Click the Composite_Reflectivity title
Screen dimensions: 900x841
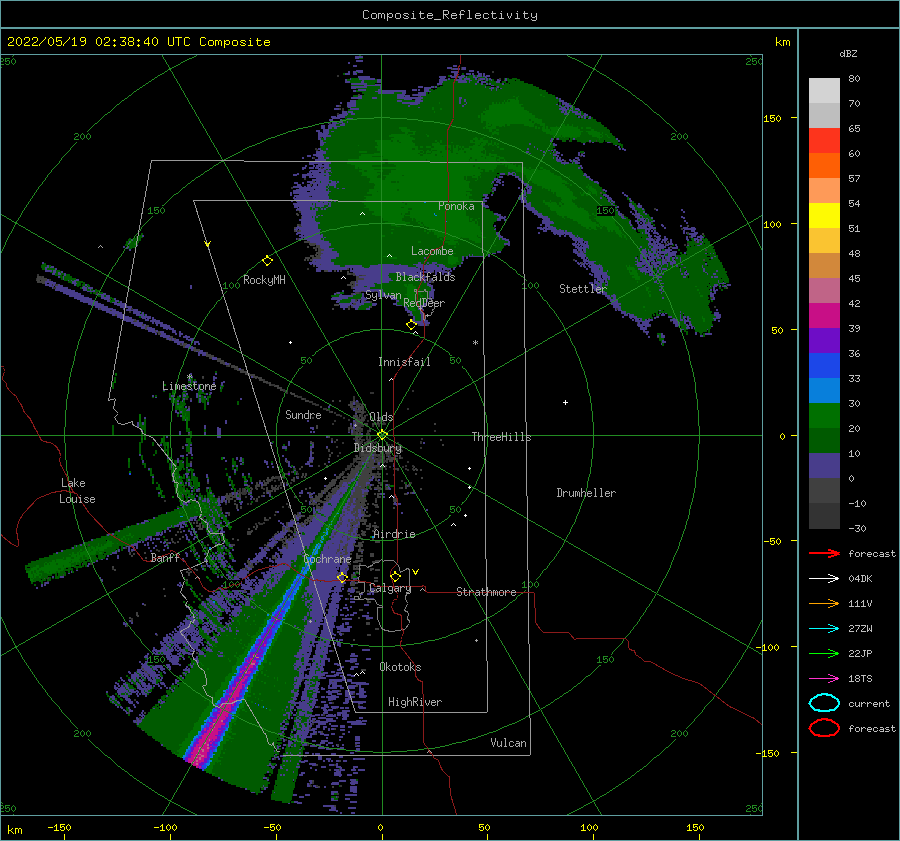[449, 15]
